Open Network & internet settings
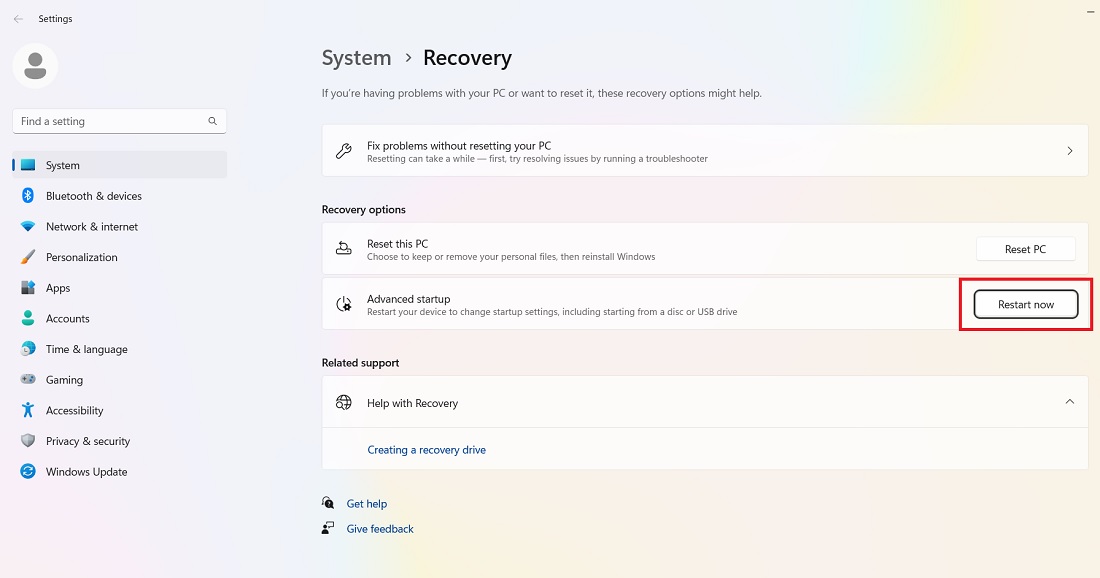 [x=92, y=226]
